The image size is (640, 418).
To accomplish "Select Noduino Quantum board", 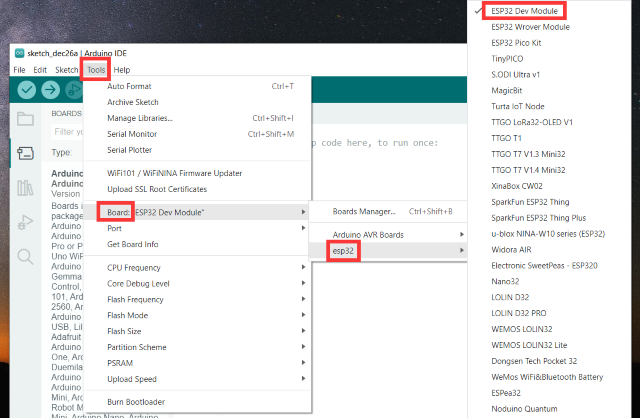I will (549, 409).
